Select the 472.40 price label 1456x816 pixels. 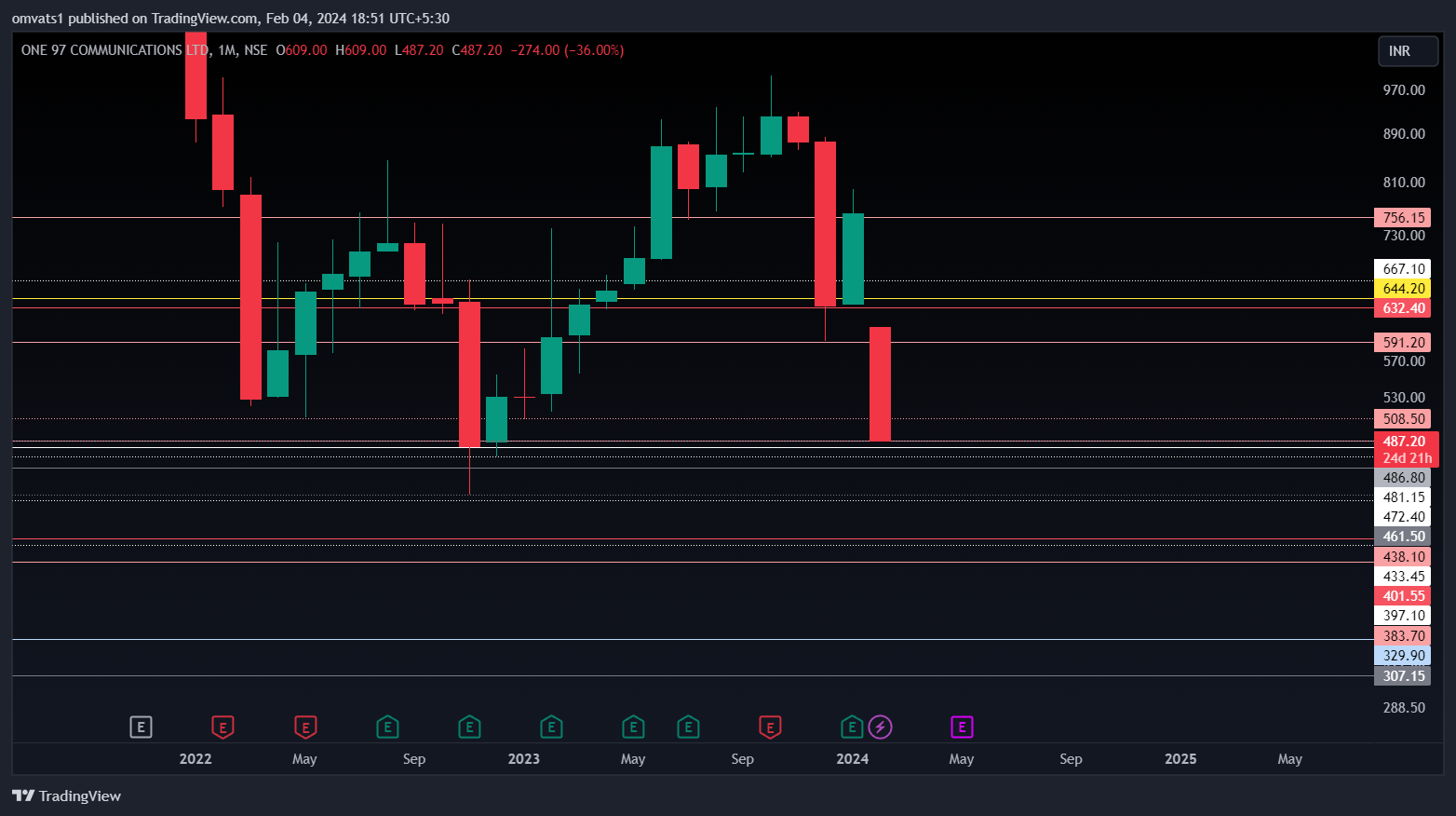click(1403, 517)
